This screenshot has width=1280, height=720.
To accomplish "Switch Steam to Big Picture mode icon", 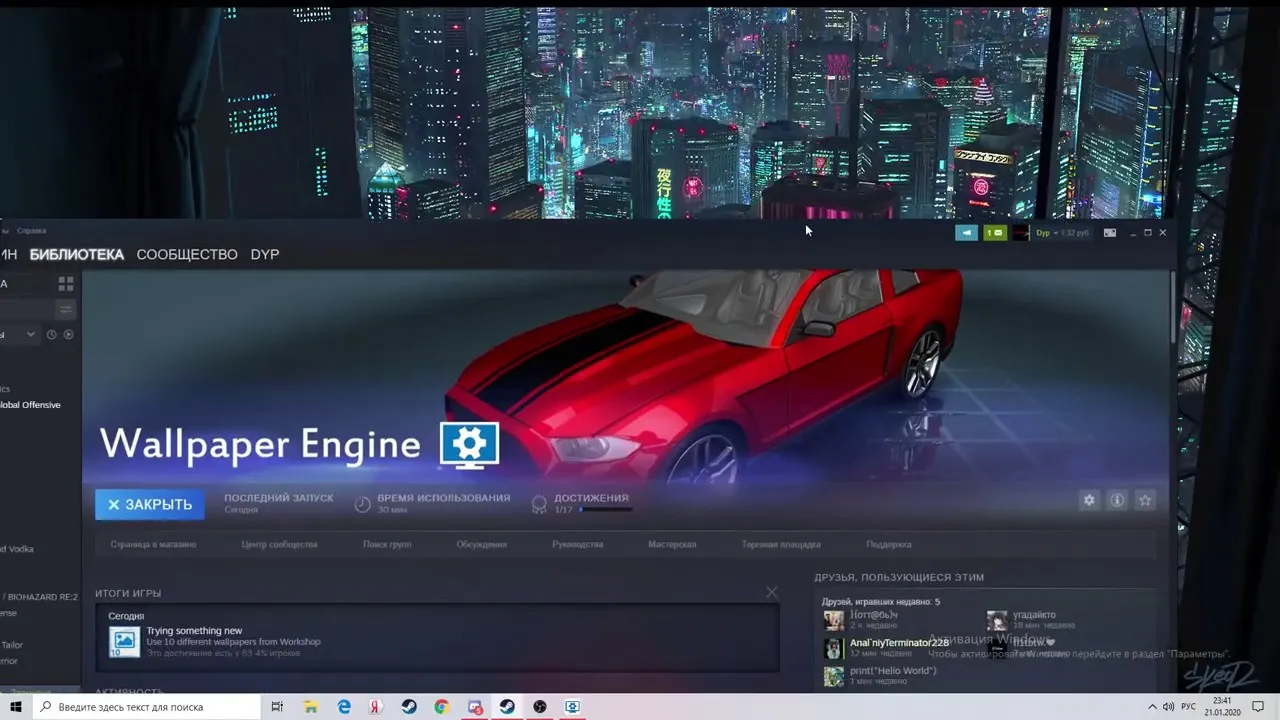I will click(x=1110, y=233).
